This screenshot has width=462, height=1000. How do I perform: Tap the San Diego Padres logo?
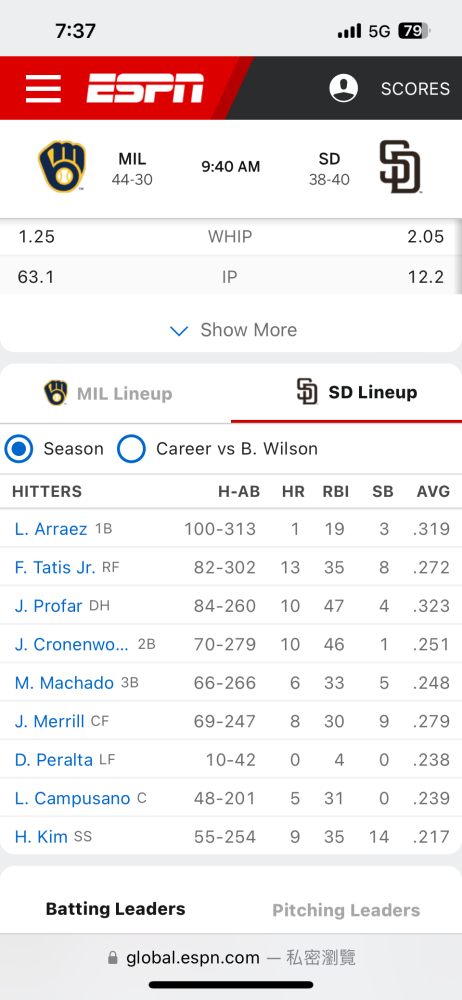click(x=400, y=166)
